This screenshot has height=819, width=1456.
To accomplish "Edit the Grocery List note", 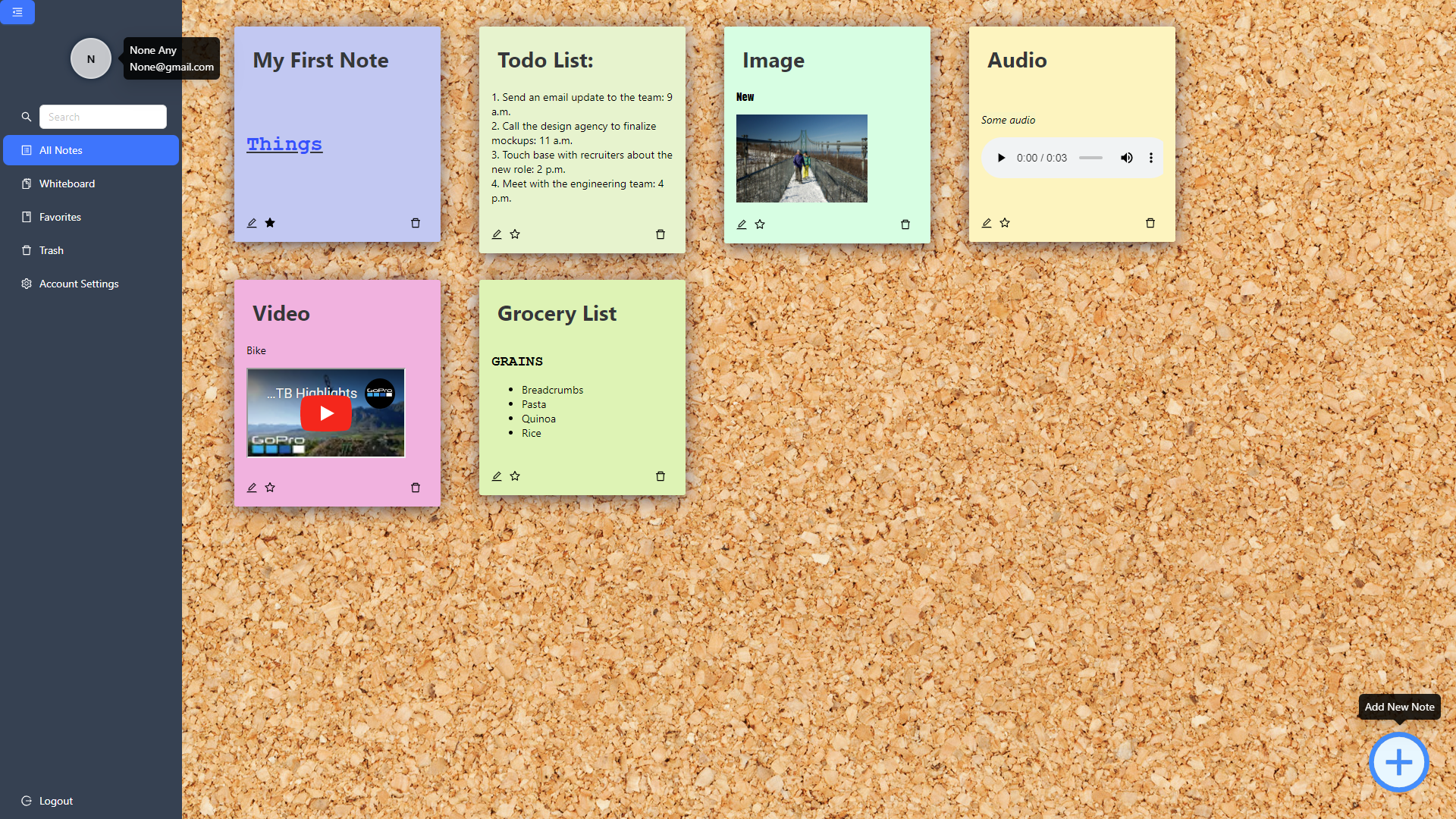I will pyautogui.click(x=497, y=476).
